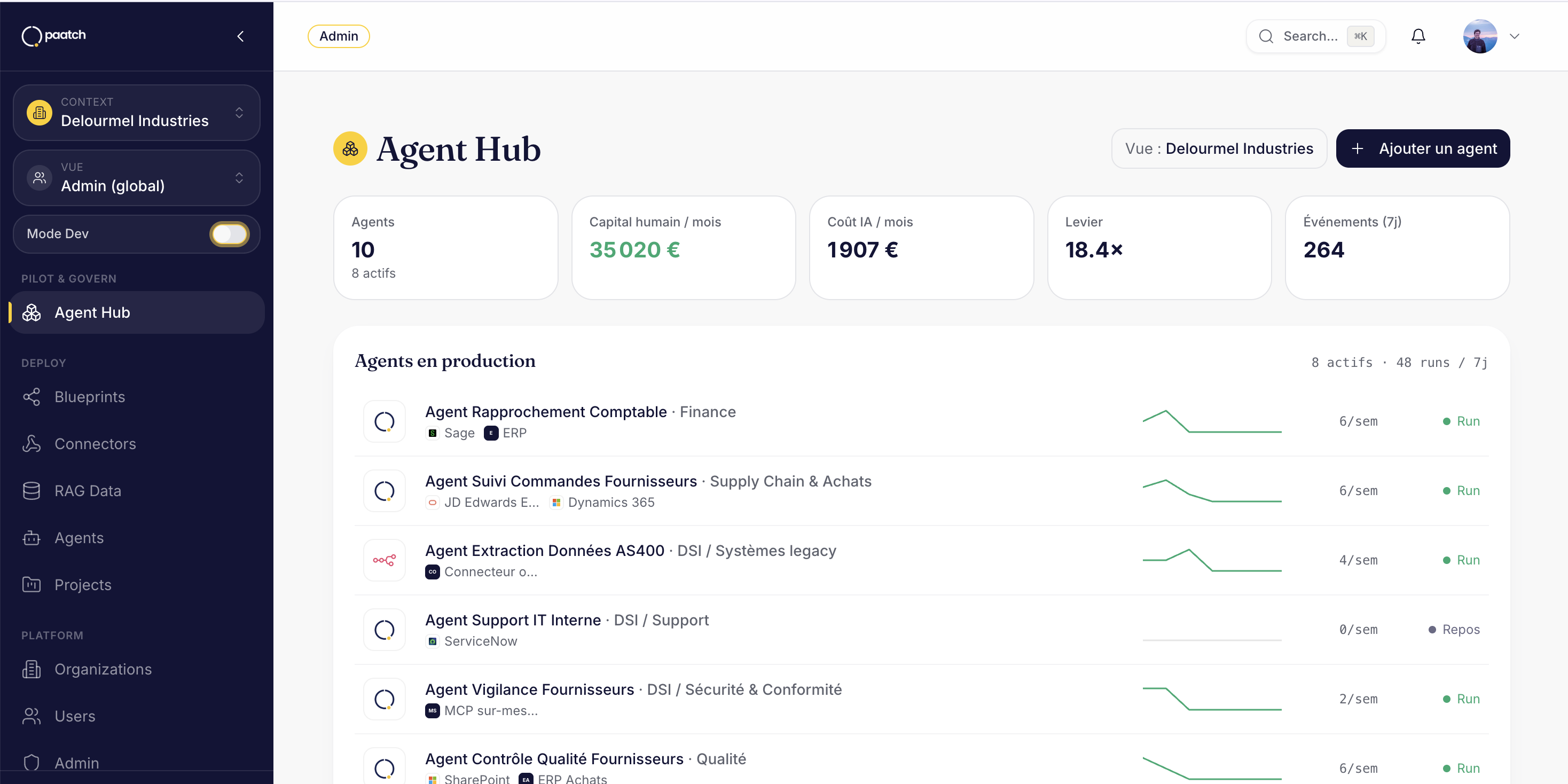The image size is (1568, 784).
Task: Click the Levier 18.4× card
Action: tap(1159, 248)
